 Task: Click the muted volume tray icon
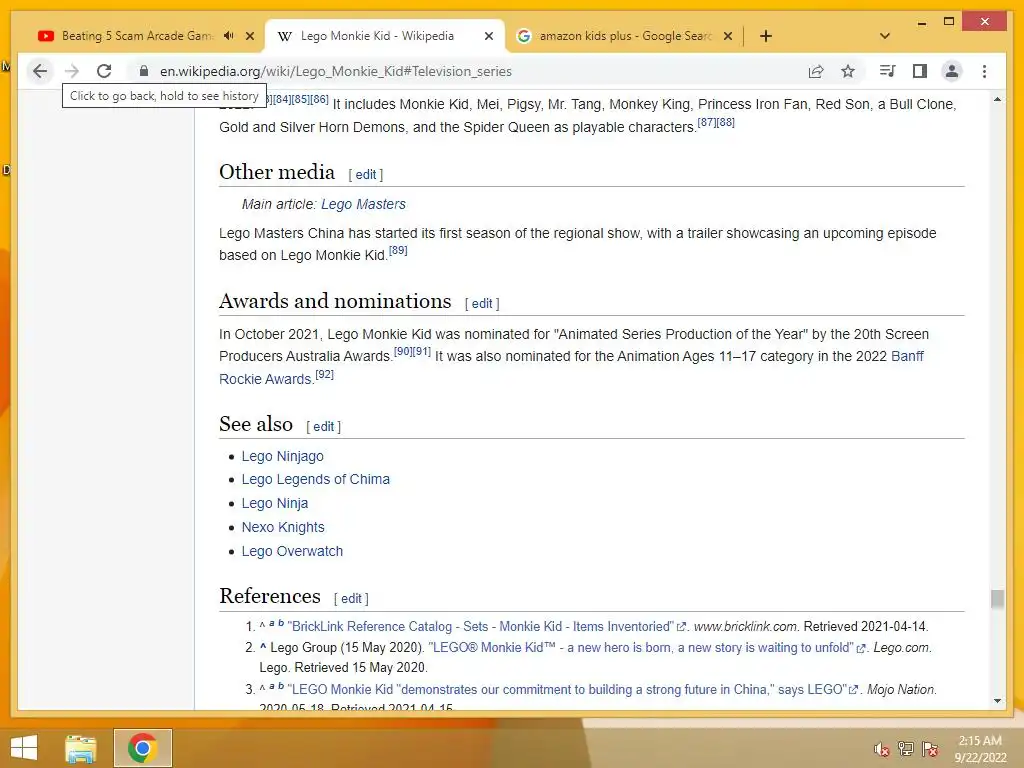click(x=882, y=749)
